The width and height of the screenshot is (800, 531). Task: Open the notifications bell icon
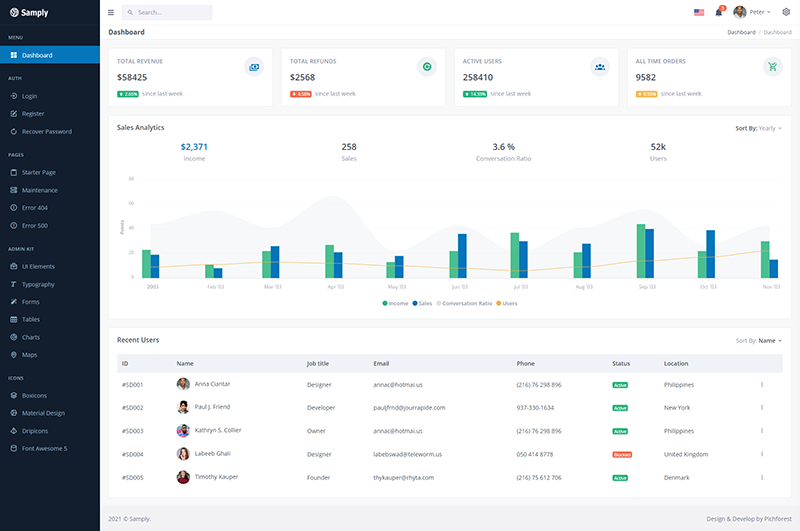tap(719, 12)
